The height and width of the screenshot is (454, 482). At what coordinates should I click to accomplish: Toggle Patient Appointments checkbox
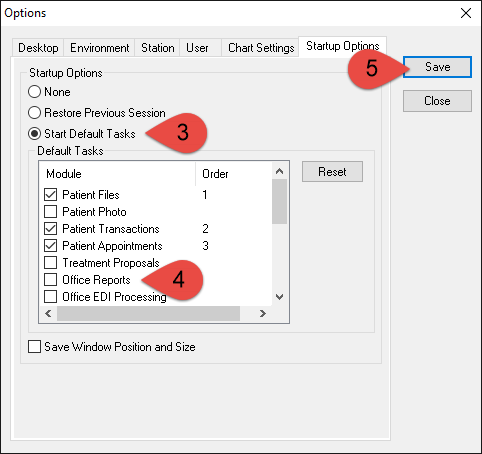click(50, 246)
